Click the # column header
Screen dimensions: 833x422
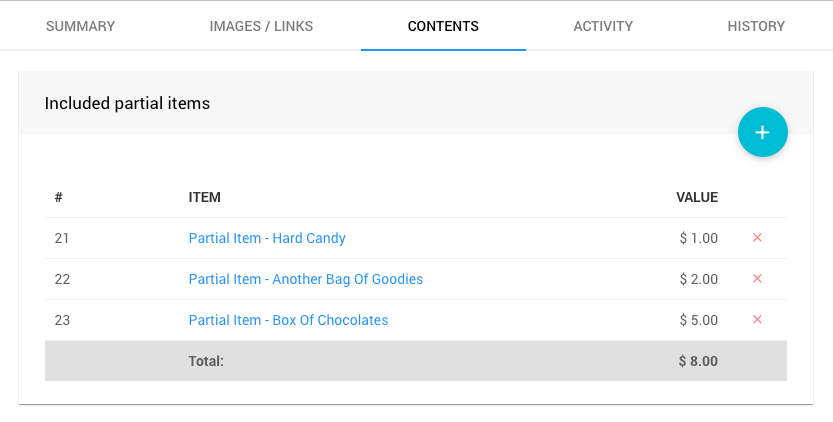pos(59,197)
